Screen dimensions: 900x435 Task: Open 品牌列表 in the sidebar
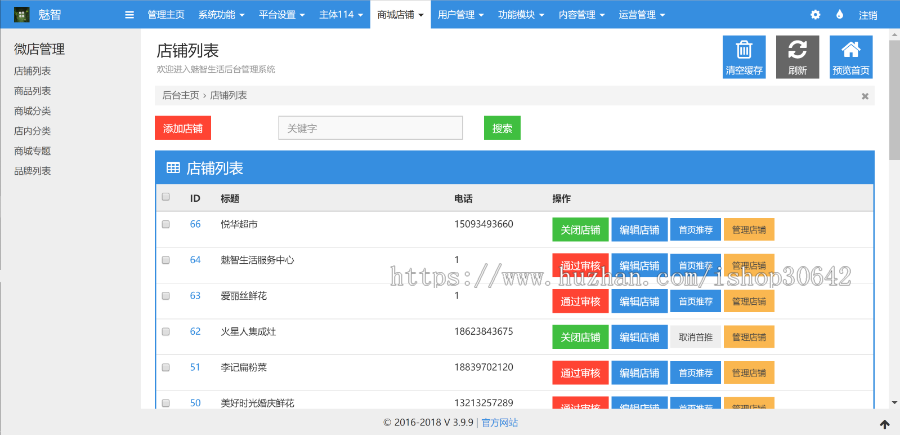33,171
